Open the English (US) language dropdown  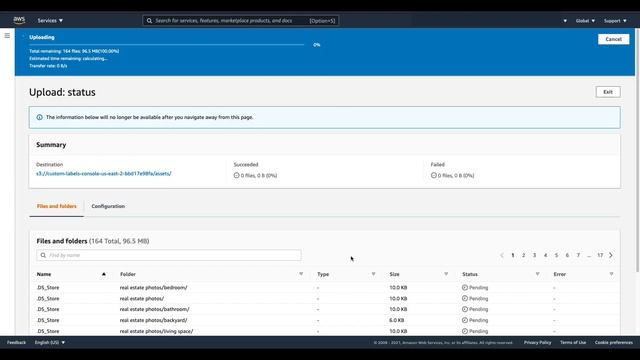[50, 342]
